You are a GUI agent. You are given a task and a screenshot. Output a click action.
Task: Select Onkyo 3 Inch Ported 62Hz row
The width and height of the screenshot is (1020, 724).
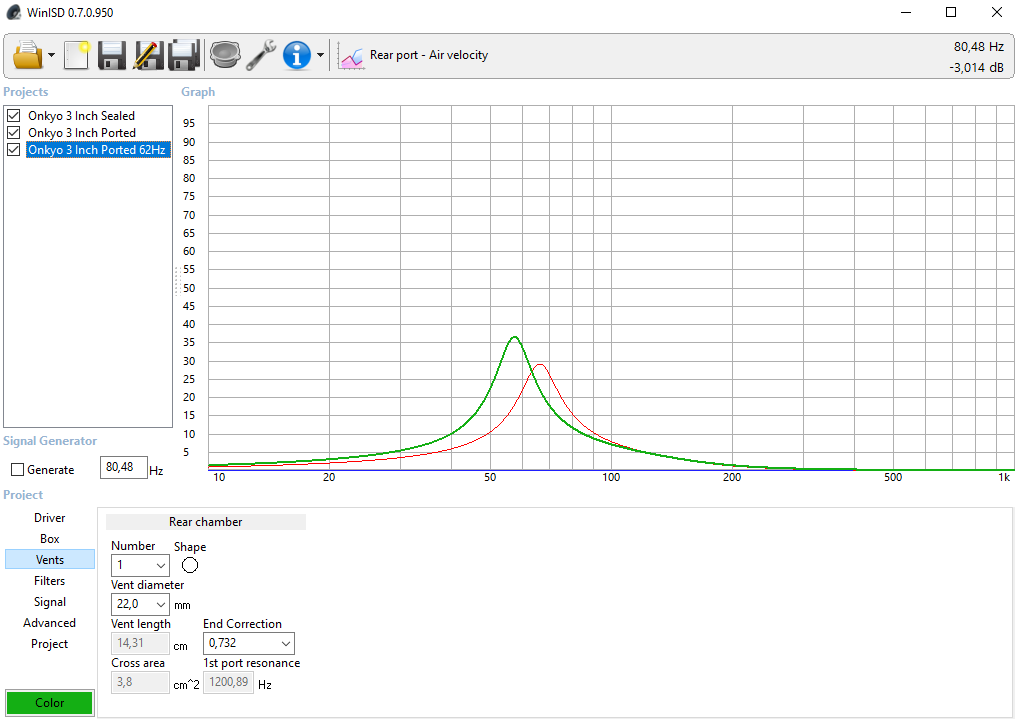click(98, 150)
